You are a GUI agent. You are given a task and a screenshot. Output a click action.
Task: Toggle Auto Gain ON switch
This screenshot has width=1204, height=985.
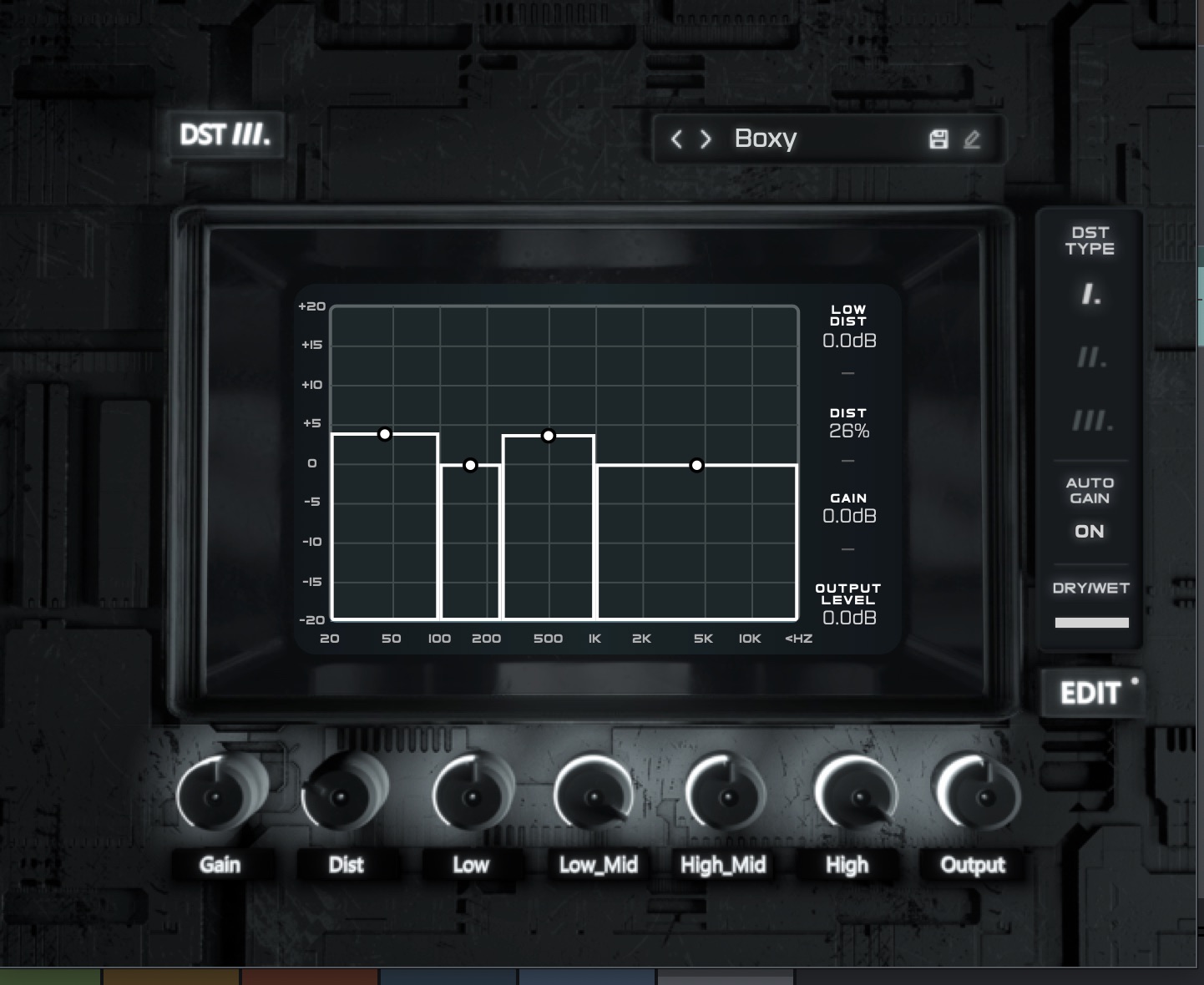(1089, 532)
